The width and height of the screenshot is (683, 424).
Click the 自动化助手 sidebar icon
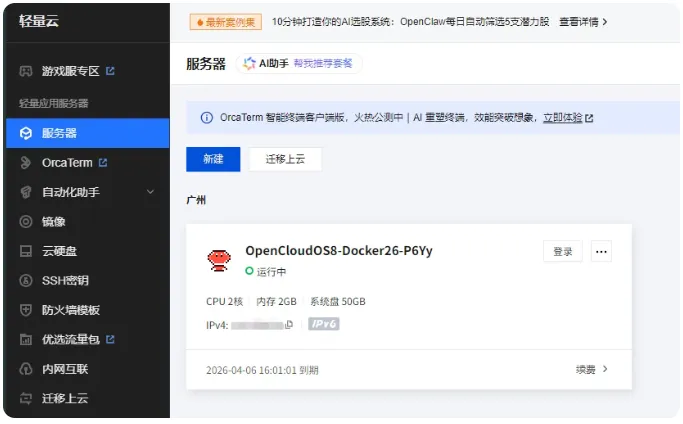(x=26, y=192)
